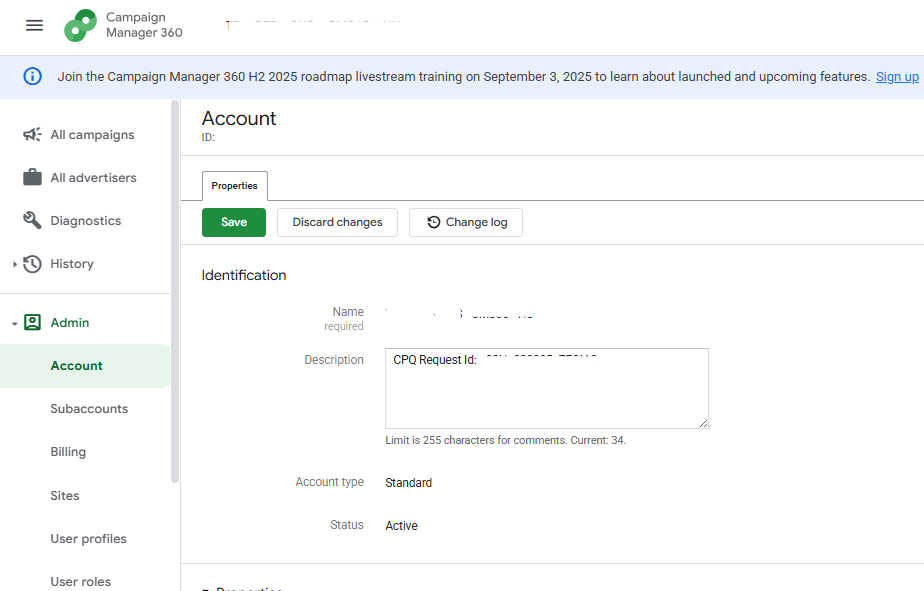Follow the Sign up link in the banner
924x591 pixels.
pyautogui.click(x=897, y=76)
